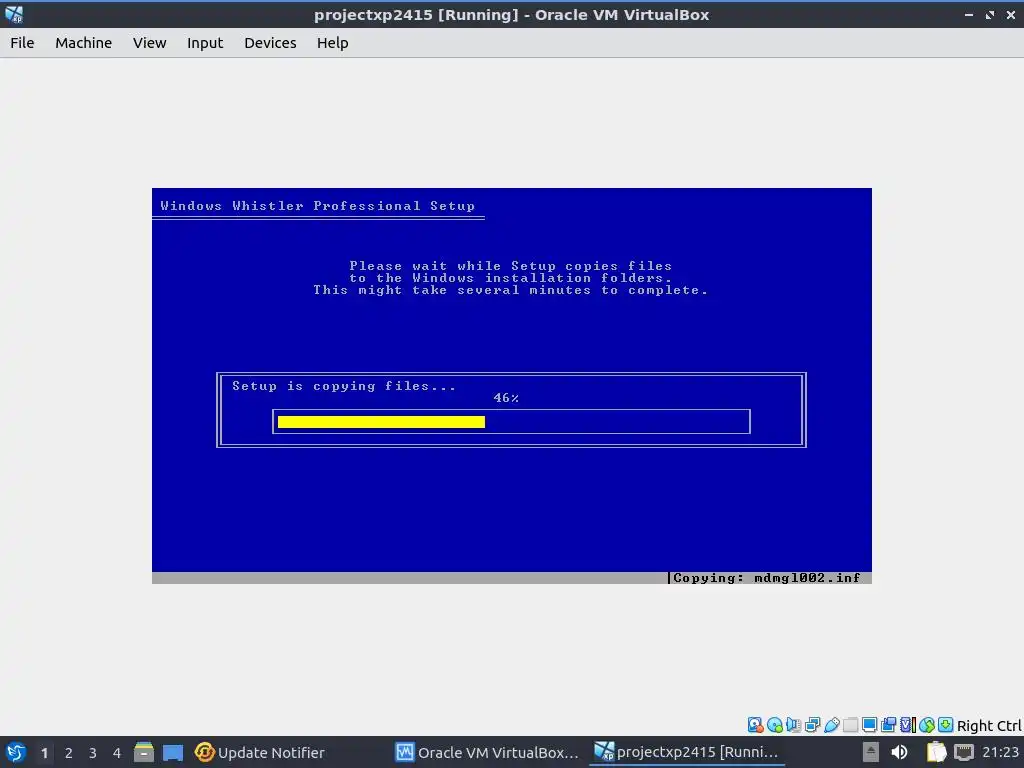
Task: Click the Please wait while Setup copies message
Action: (x=511, y=278)
